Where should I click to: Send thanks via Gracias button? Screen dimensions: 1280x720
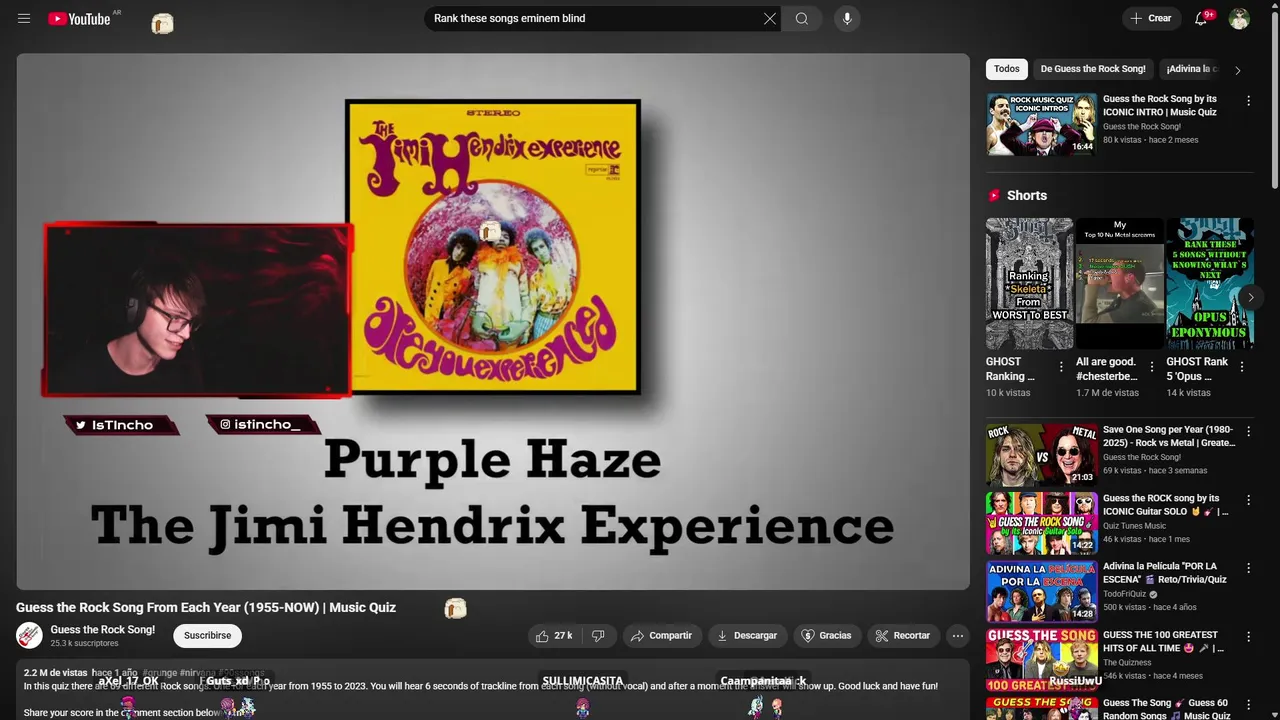pyautogui.click(x=827, y=636)
